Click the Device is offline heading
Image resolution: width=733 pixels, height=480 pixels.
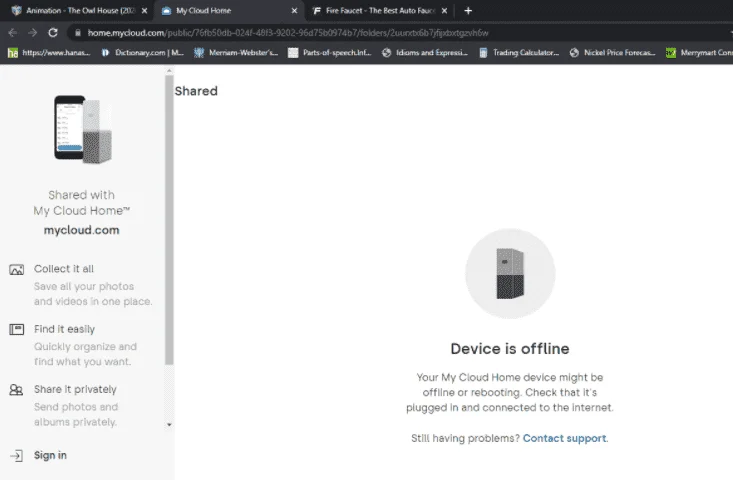[x=510, y=349]
